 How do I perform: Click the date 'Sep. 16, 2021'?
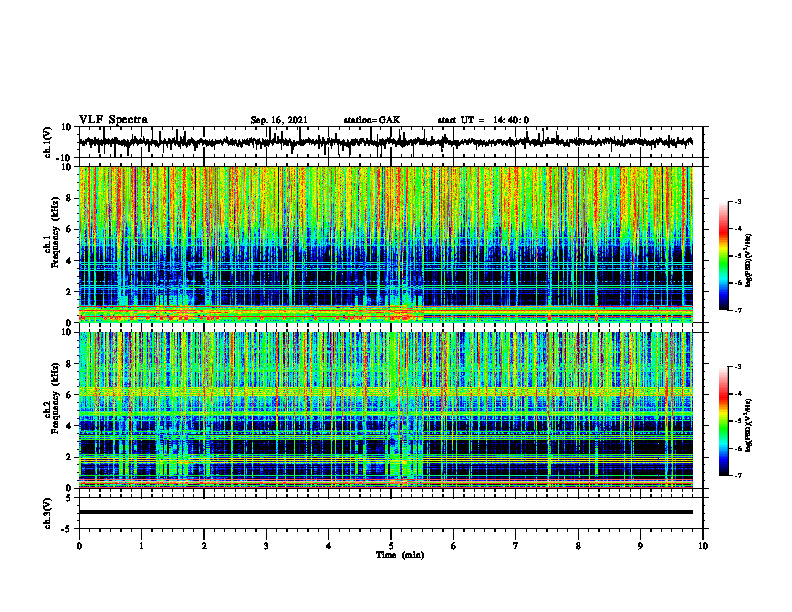tap(279, 120)
